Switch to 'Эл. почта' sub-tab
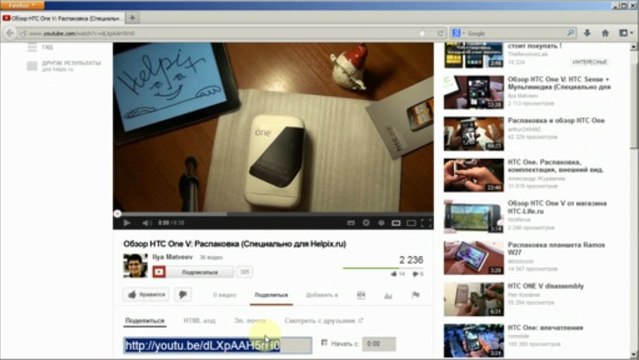Screen dimensions: 639x360 [x=250, y=321]
